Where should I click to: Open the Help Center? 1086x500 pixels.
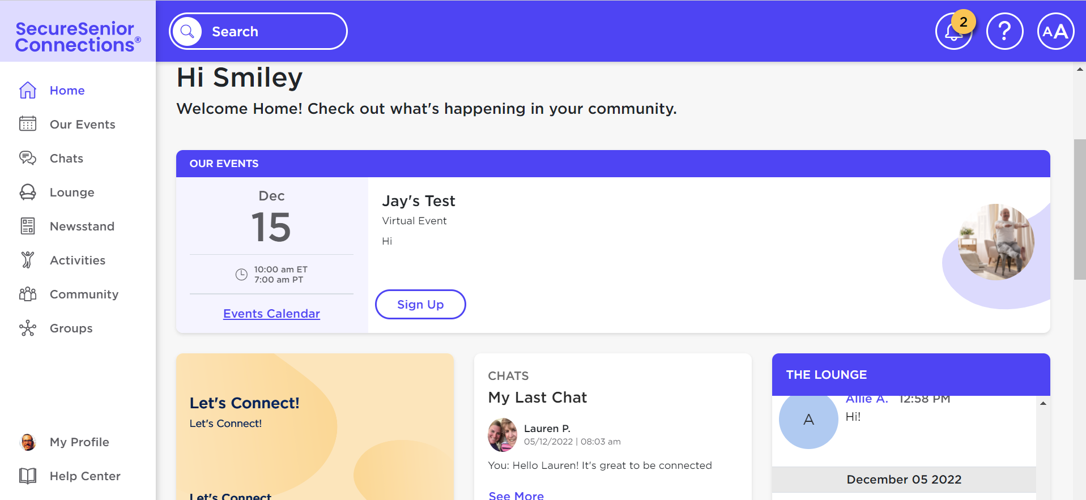84,476
